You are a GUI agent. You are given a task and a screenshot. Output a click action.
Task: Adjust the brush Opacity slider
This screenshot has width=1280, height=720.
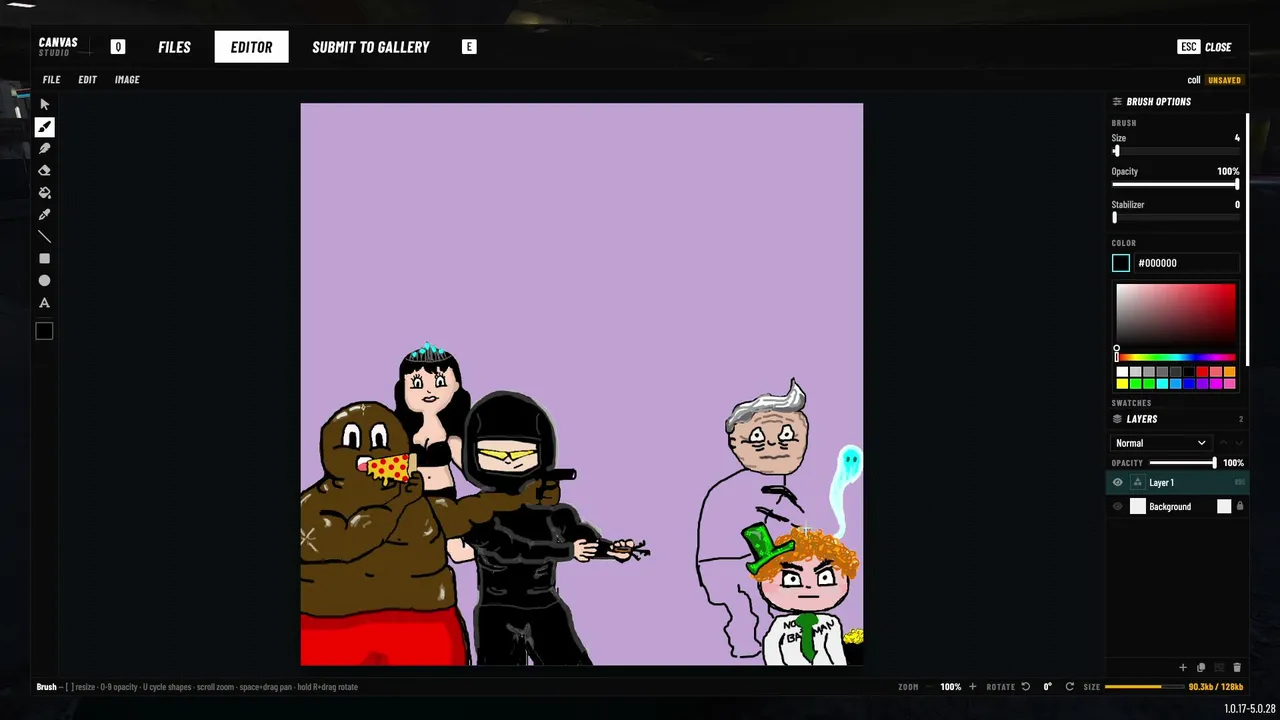click(x=1176, y=184)
